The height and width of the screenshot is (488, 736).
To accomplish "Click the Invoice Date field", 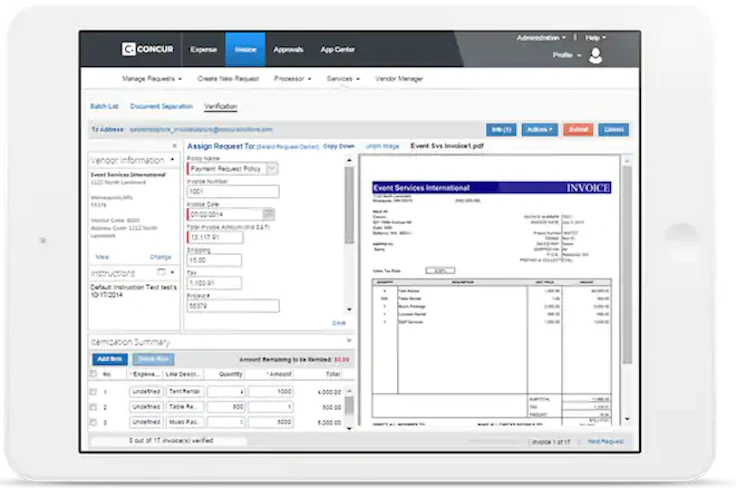I will pos(225,214).
